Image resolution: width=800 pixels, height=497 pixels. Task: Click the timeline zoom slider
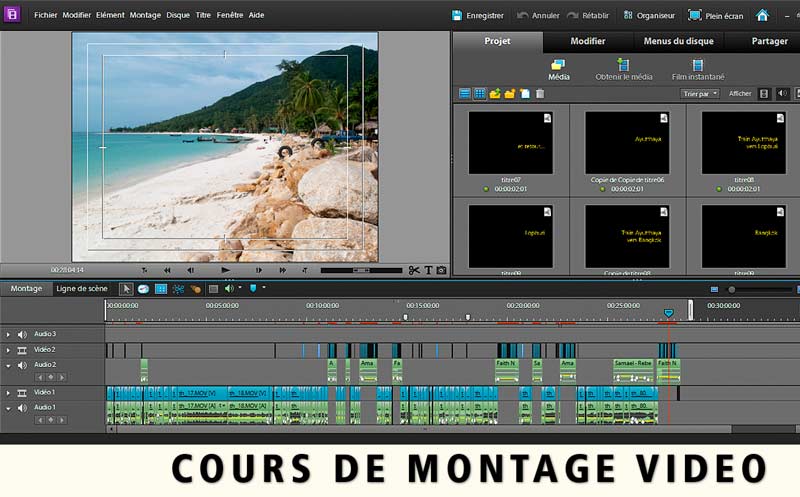coord(732,289)
